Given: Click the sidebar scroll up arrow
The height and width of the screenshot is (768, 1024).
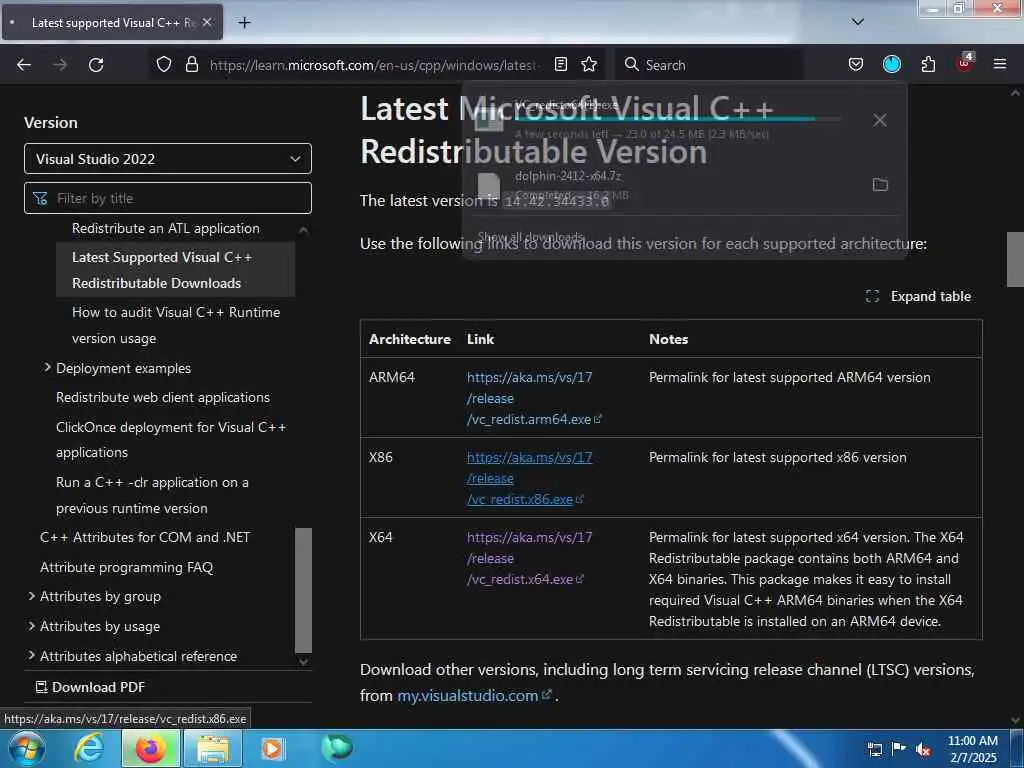Looking at the screenshot, I should tap(303, 230).
